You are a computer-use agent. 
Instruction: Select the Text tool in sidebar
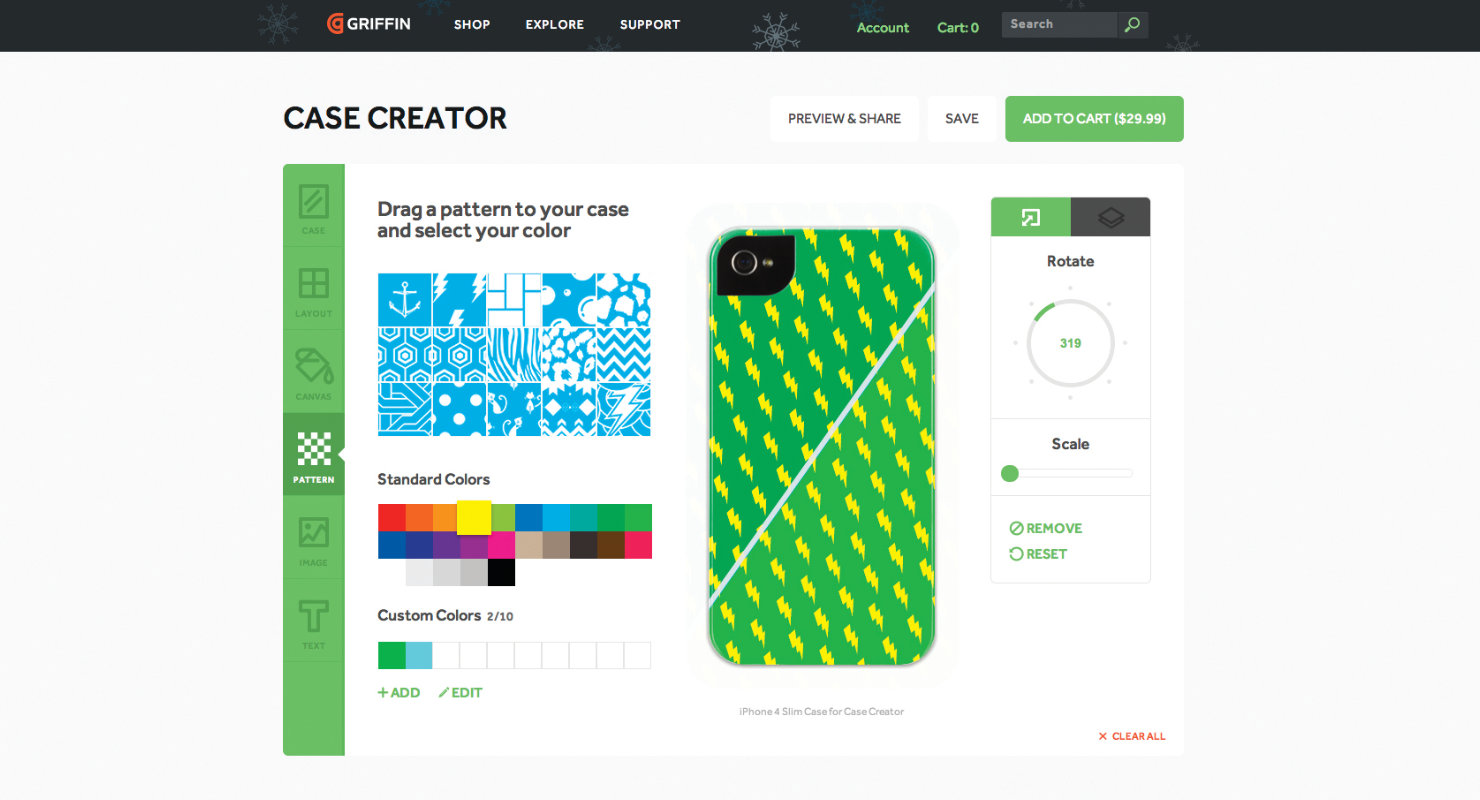coord(314,621)
